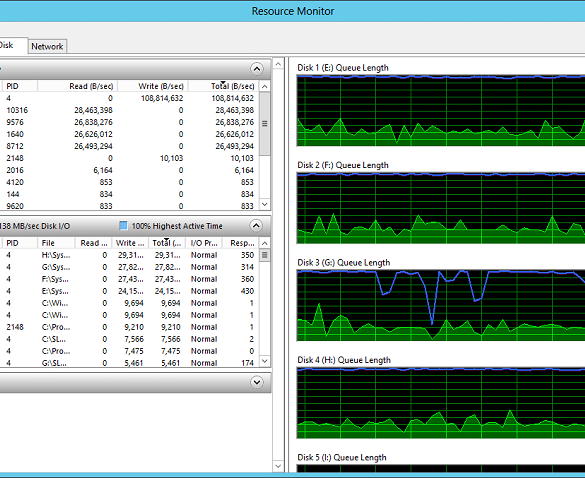Click up arrow of left pane scrollbar
Viewport: 585px width, 478px height.
coord(278,64)
